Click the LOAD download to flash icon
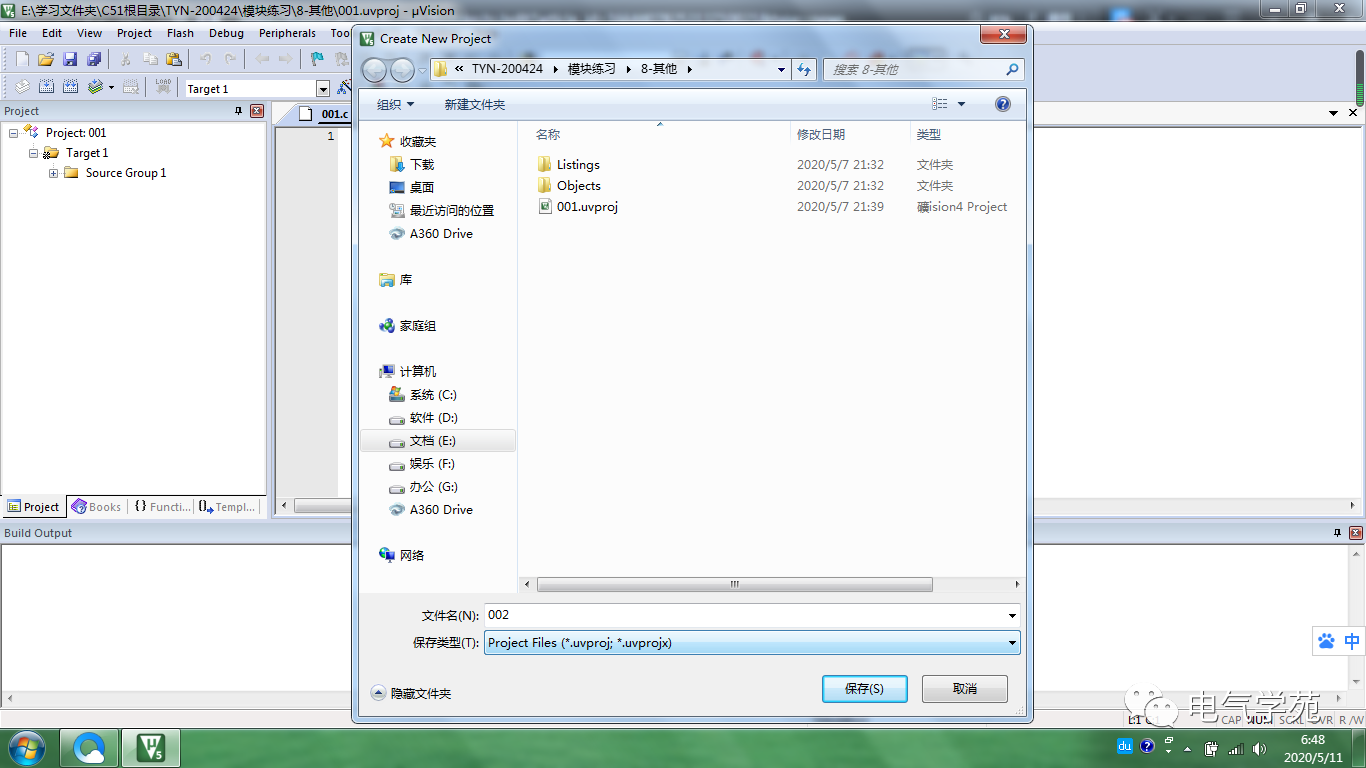This screenshot has width=1366, height=768. click(x=163, y=88)
